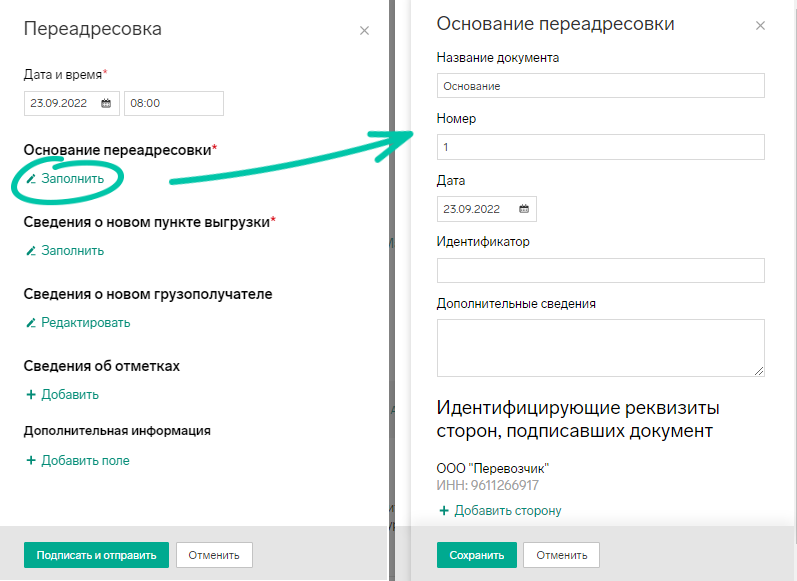Image resolution: width=797 pixels, height=581 pixels.
Task: Click the Дополнительная информация label
Action: (x=117, y=431)
